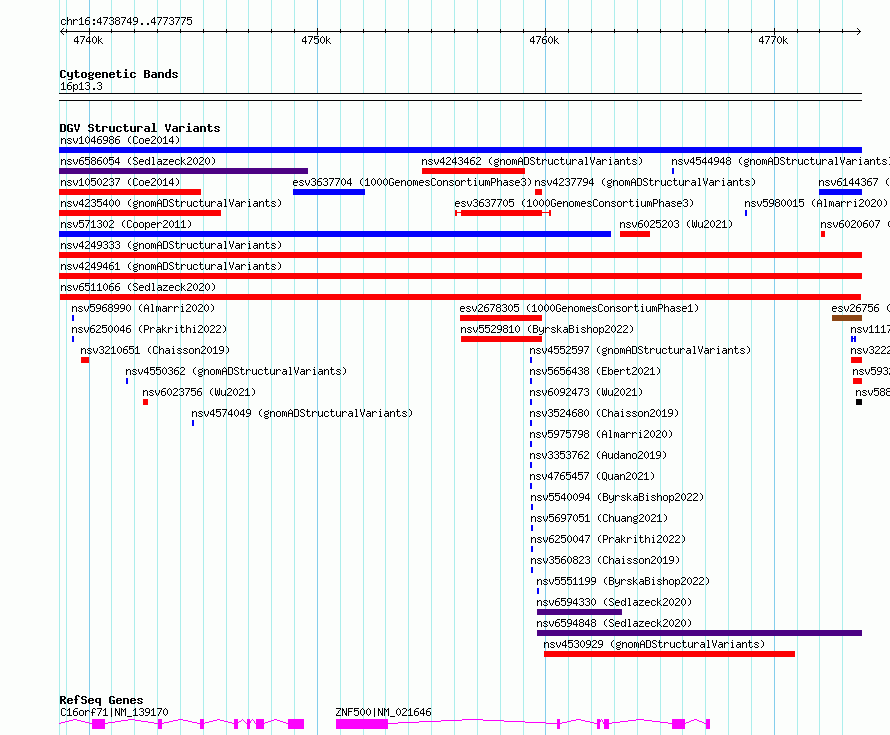Select the nsv6586054 (Sedlazeck2020) purple bar
The height and width of the screenshot is (735, 890).
click(183, 171)
